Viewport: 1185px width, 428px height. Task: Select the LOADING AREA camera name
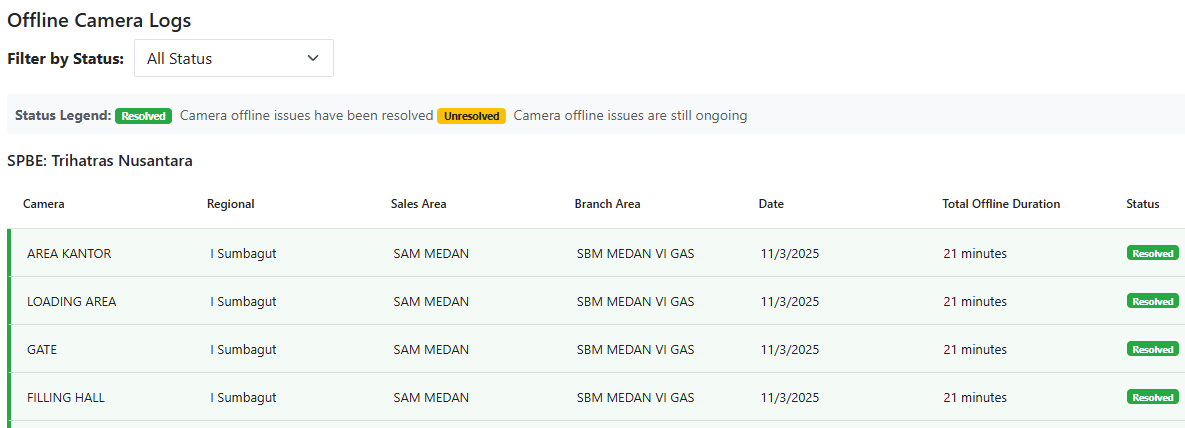click(x=71, y=302)
